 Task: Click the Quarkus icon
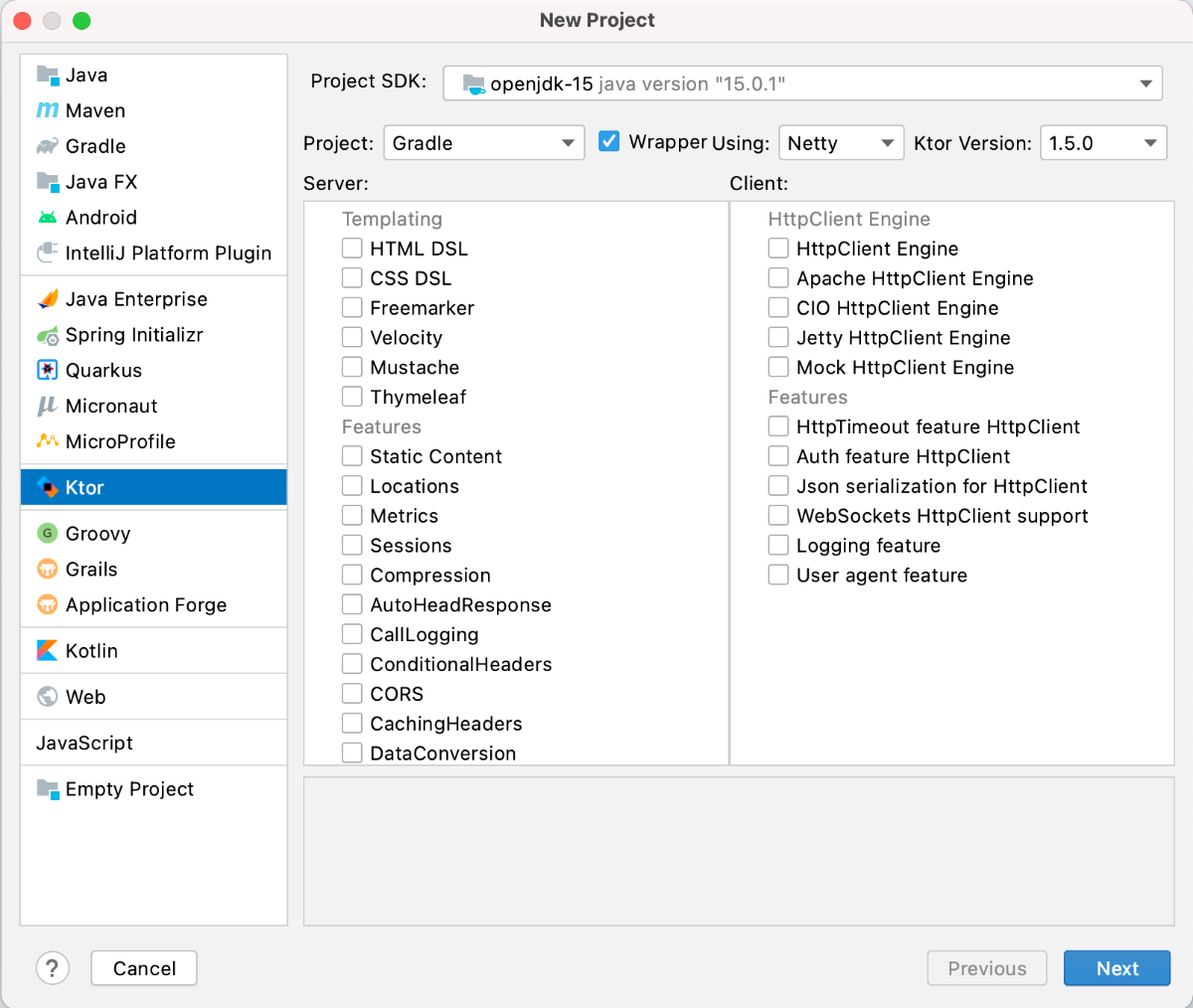point(48,371)
